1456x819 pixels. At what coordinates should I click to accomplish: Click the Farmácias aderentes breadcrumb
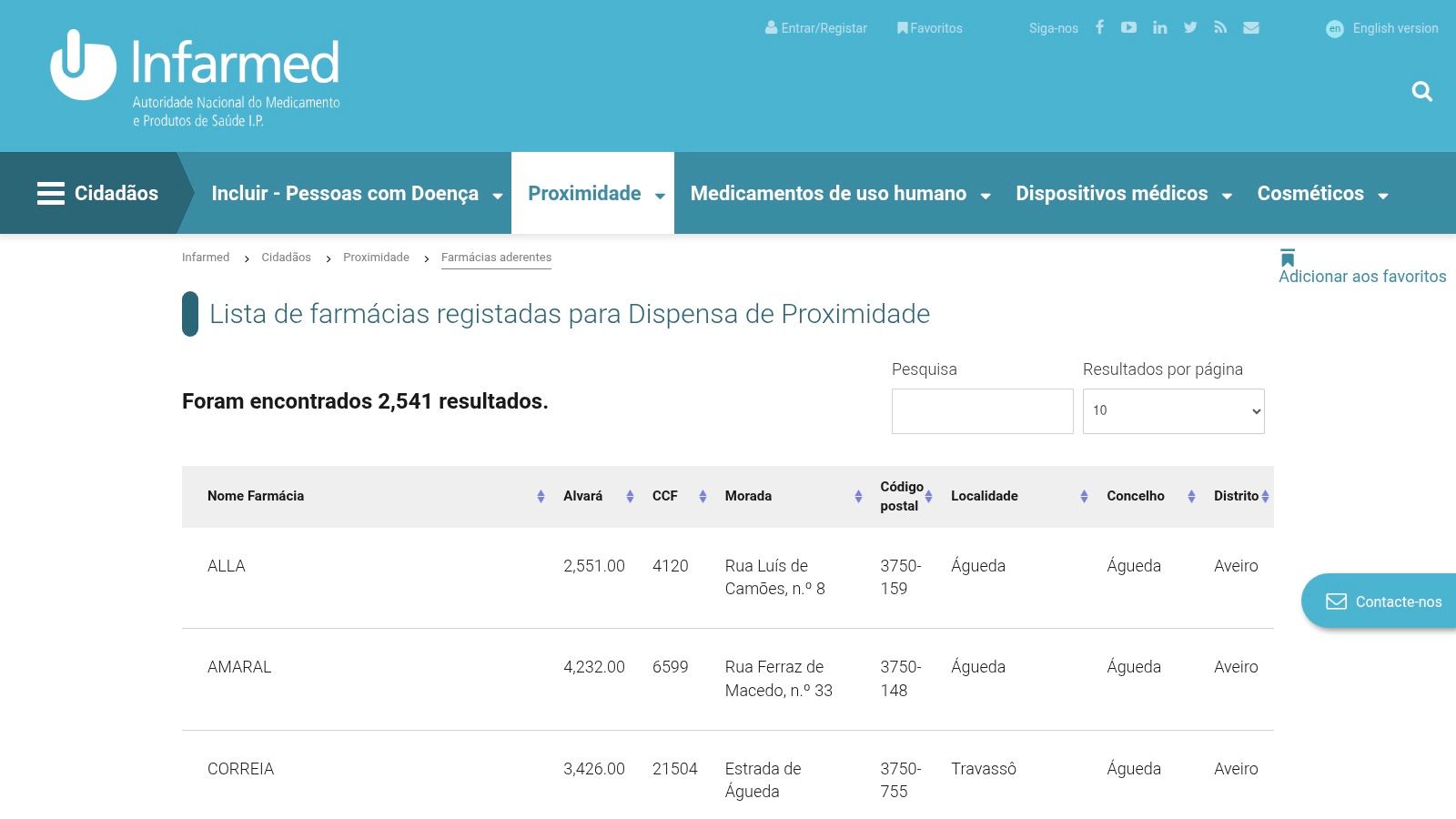click(496, 258)
